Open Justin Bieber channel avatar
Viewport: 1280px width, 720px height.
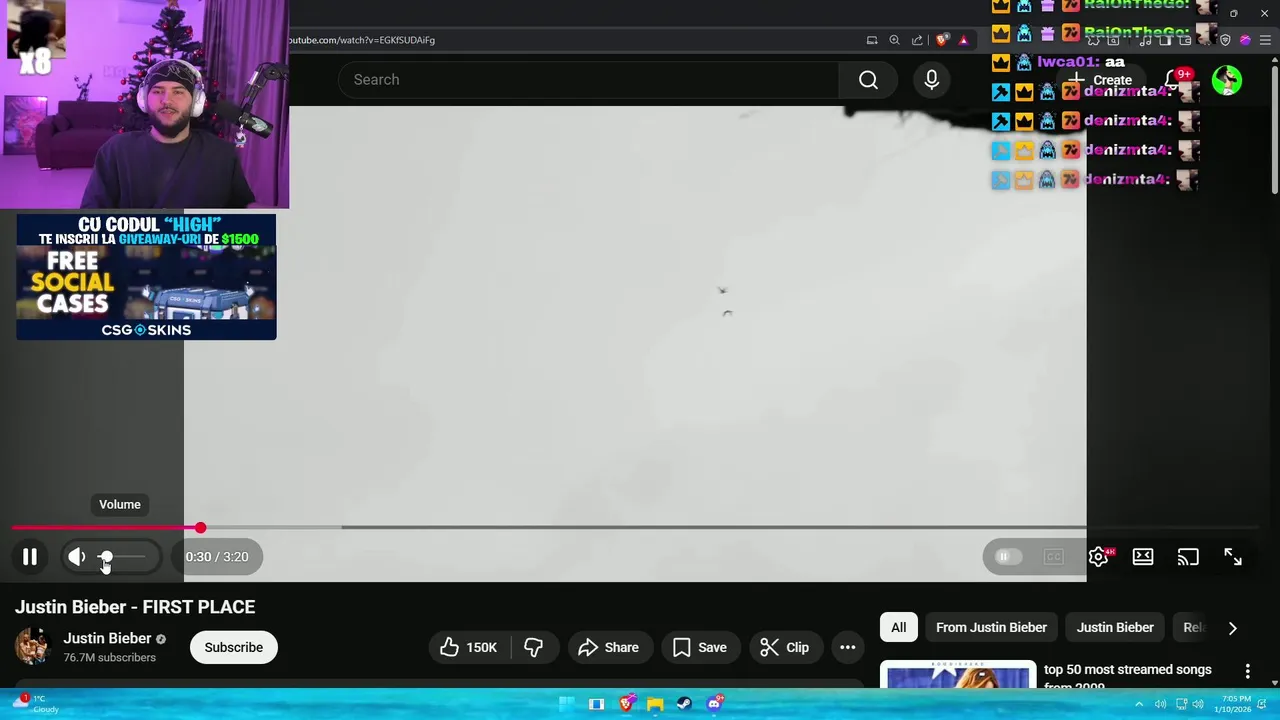pyautogui.click(x=32, y=647)
